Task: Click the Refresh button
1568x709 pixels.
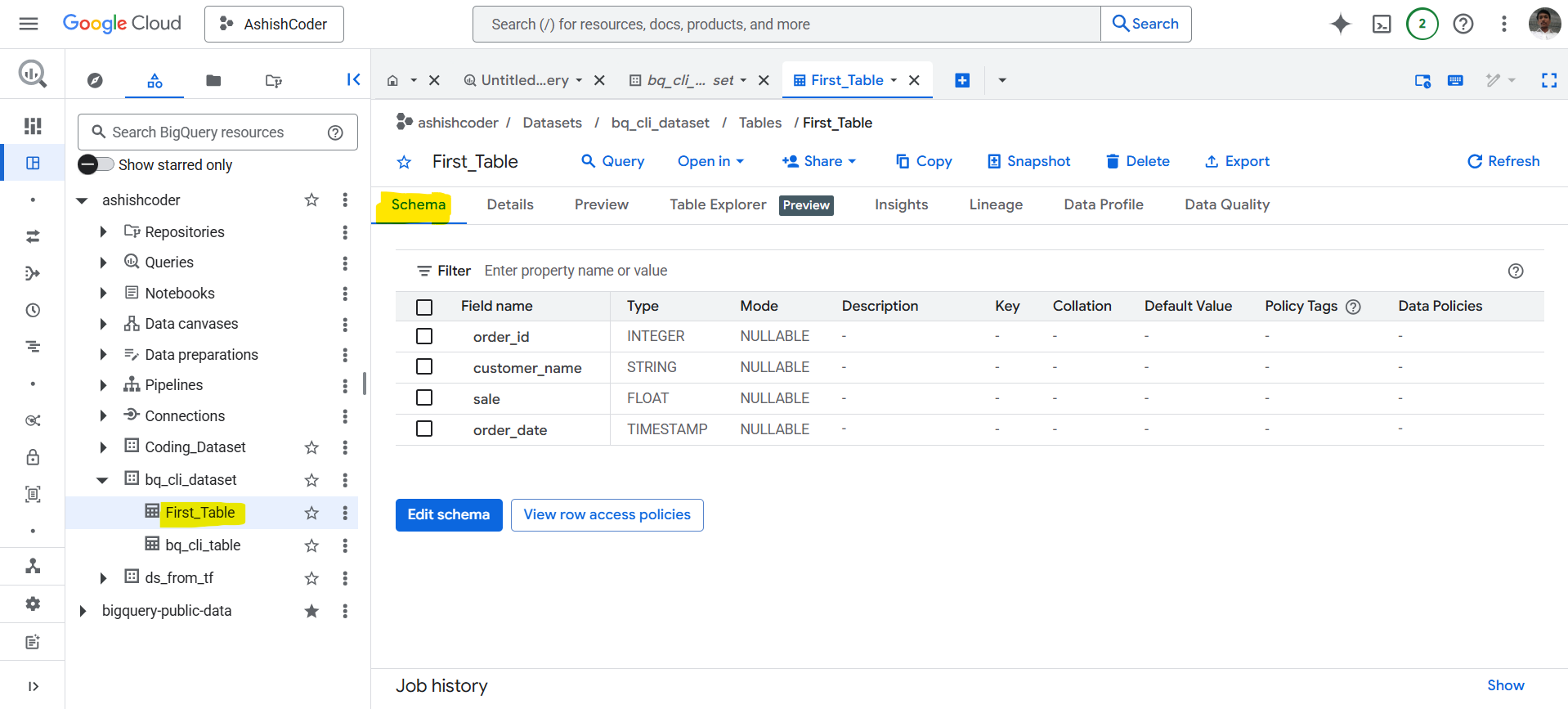Action: [1503, 162]
